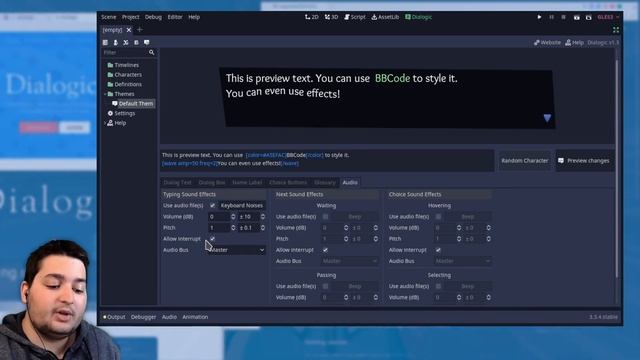Click the dialog preview next indicator arrow
The width and height of the screenshot is (640, 360).
coord(547,118)
